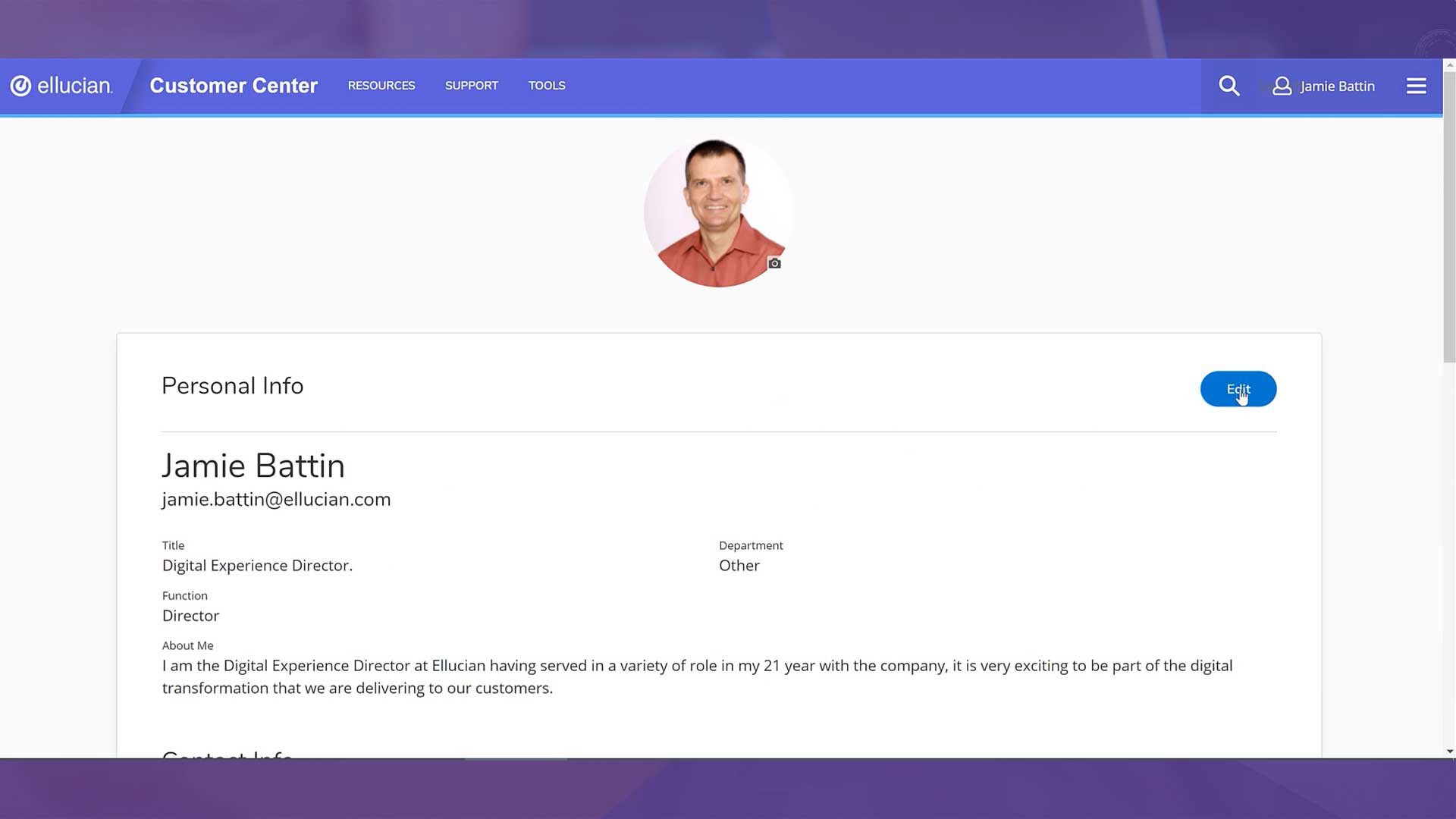Click the scrollbar down arrow
This screenshot has width=1456, height=819.
pyautogui.click(x=1449, y=752)
